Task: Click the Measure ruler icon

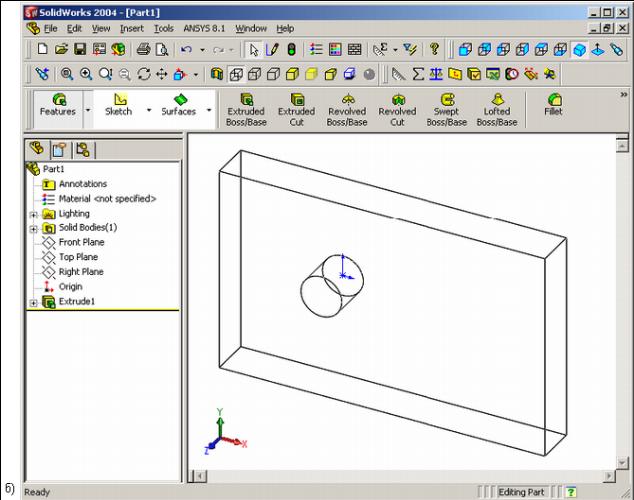Action: coord(399,74)
